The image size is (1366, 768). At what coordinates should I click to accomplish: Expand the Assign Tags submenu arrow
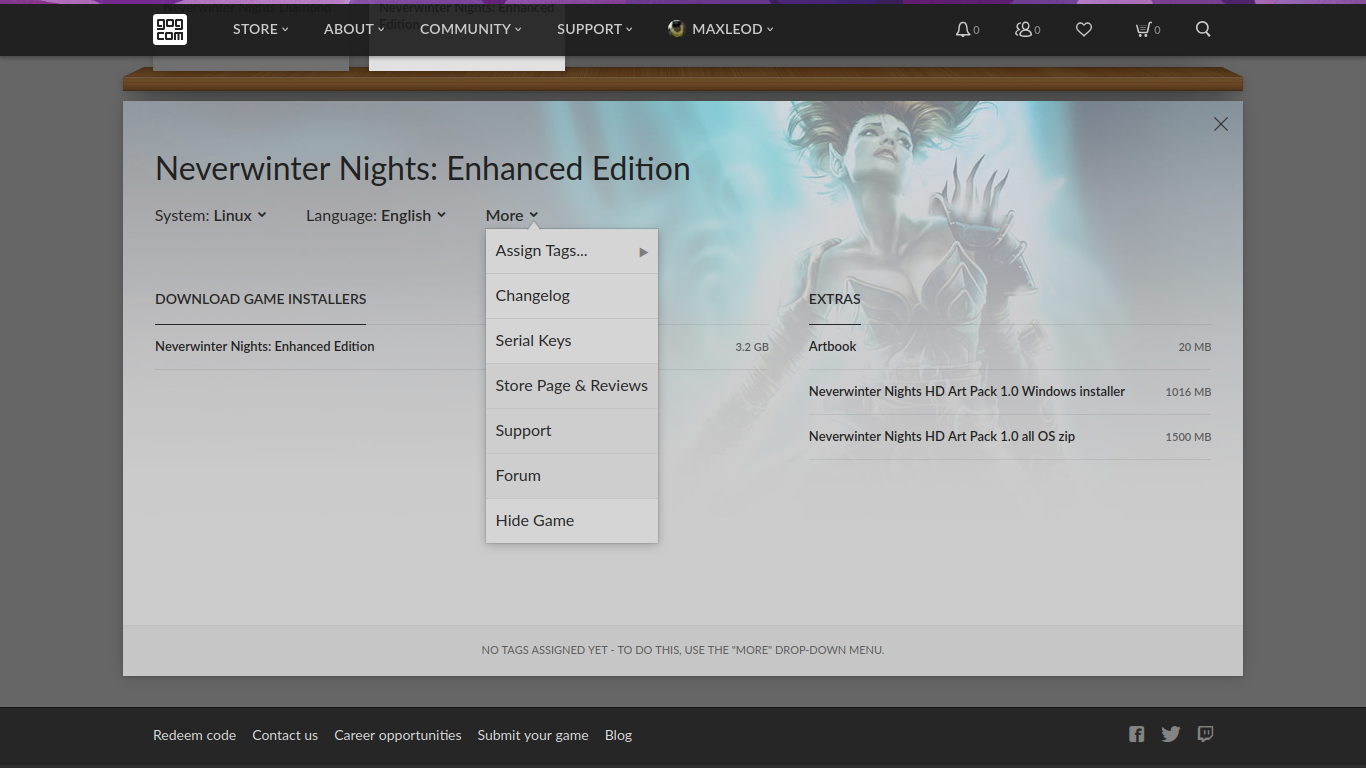point(644,252)
